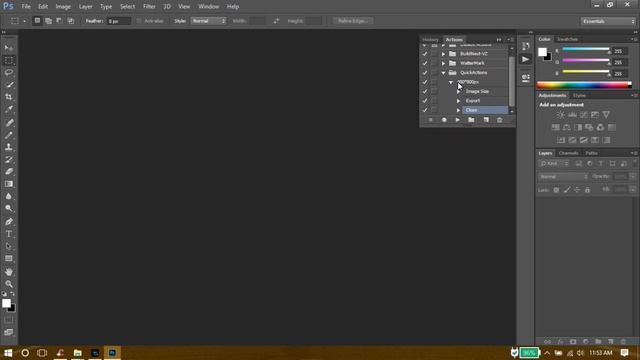The height and width of the screenshot is (360, 640).
Task: Select the Clone Stamp tool
Action: pyautogui.click(x=9, y=147)
